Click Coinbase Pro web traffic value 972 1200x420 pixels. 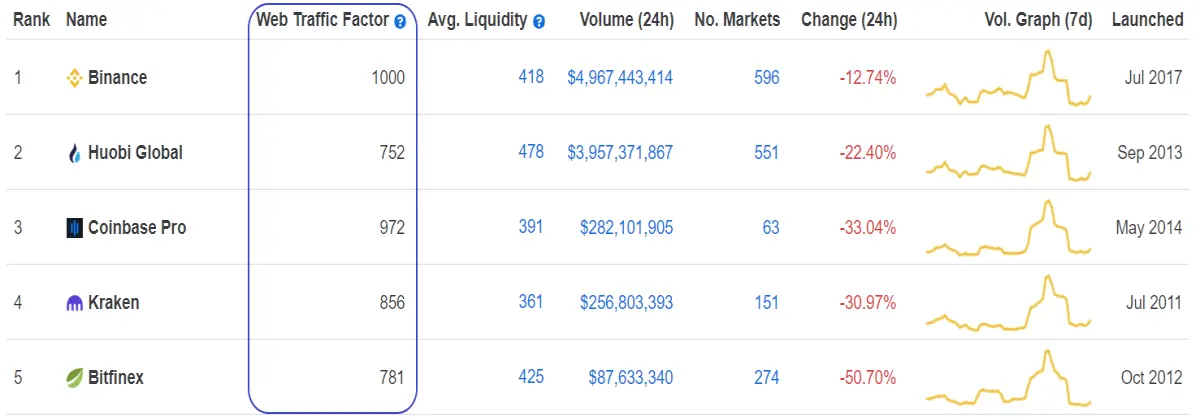tap(392, 228)
